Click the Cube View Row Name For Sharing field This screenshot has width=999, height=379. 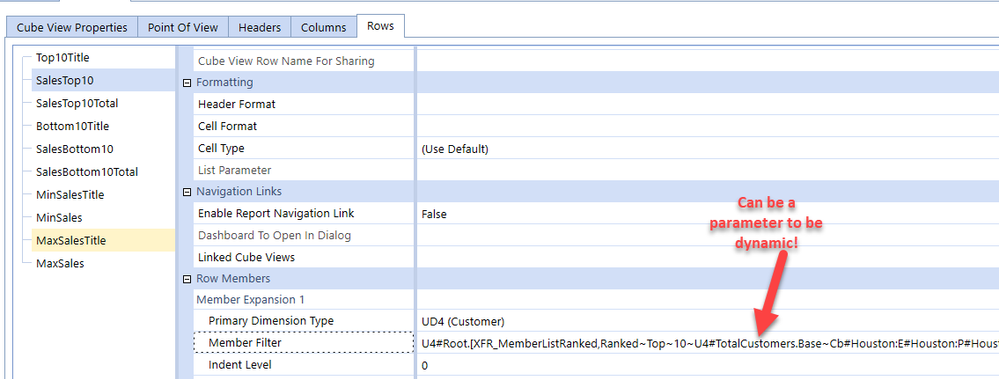pos(707,61)
